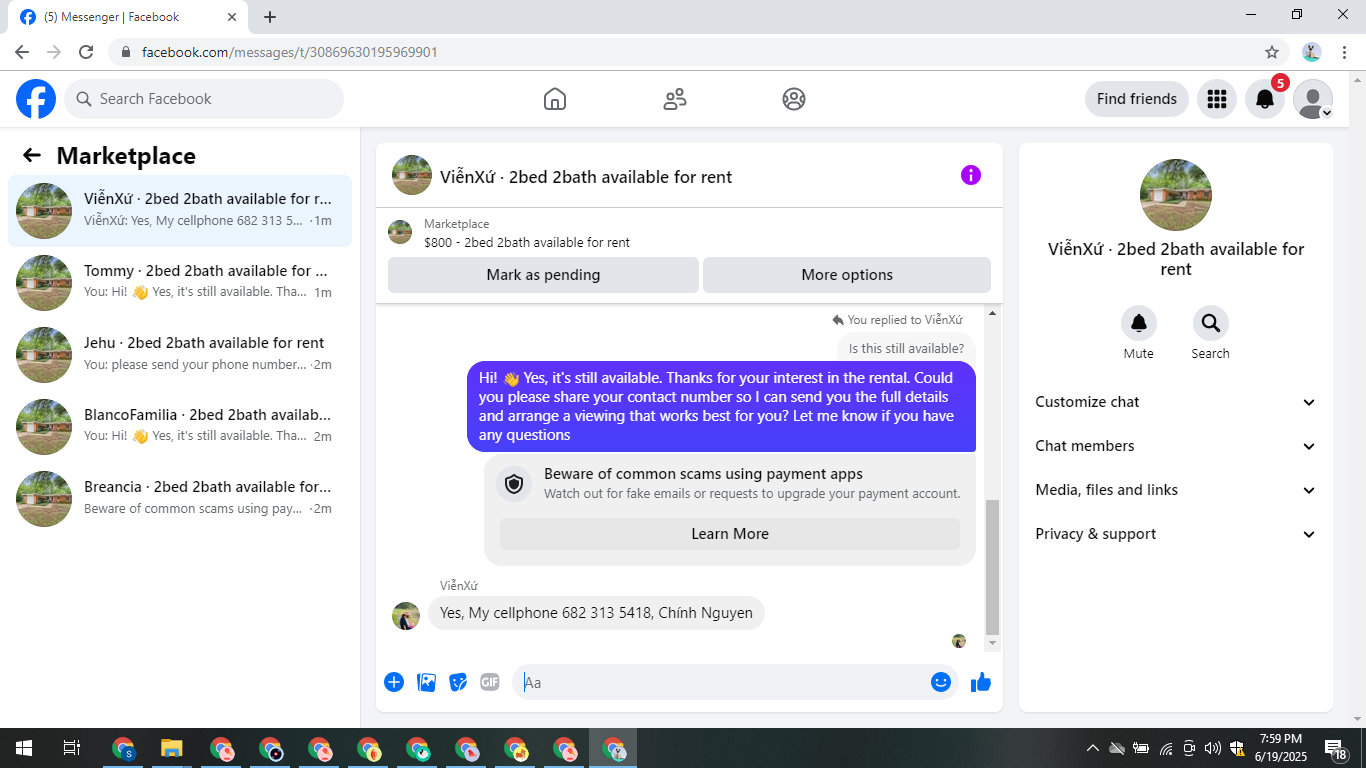Click the volume icon in system tray

click(1213, 748)
